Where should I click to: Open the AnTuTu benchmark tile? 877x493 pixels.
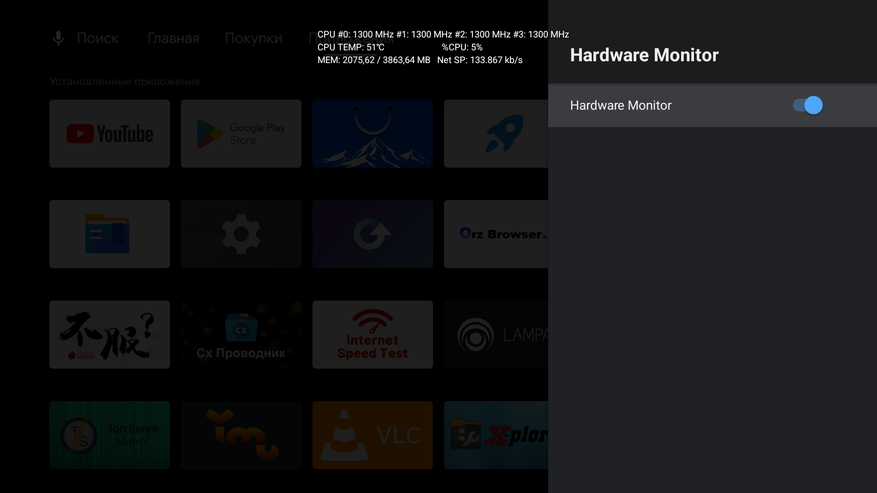(110, 335)
